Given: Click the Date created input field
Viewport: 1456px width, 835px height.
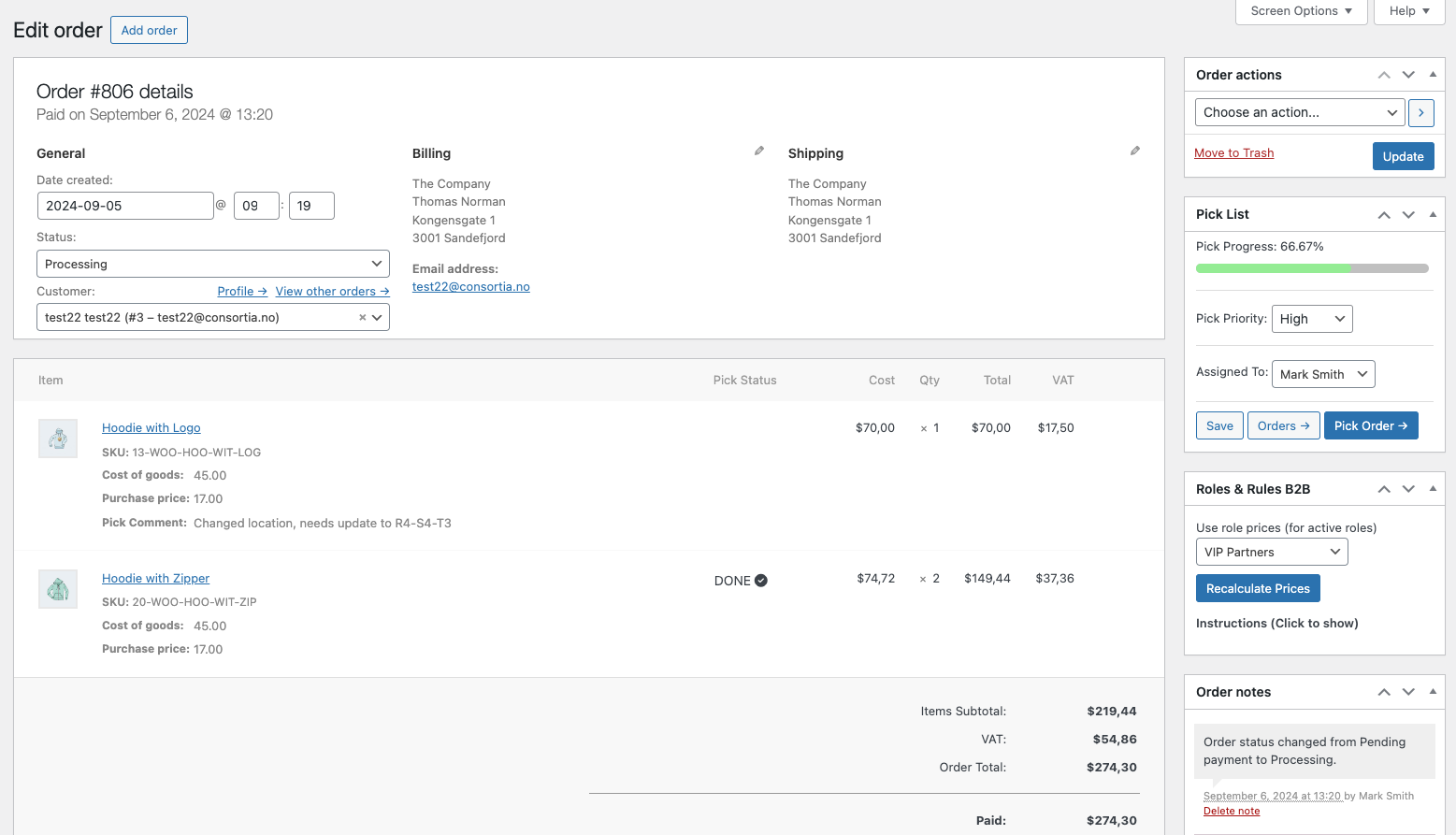Looking at the screenshot, I should point(125,205).
